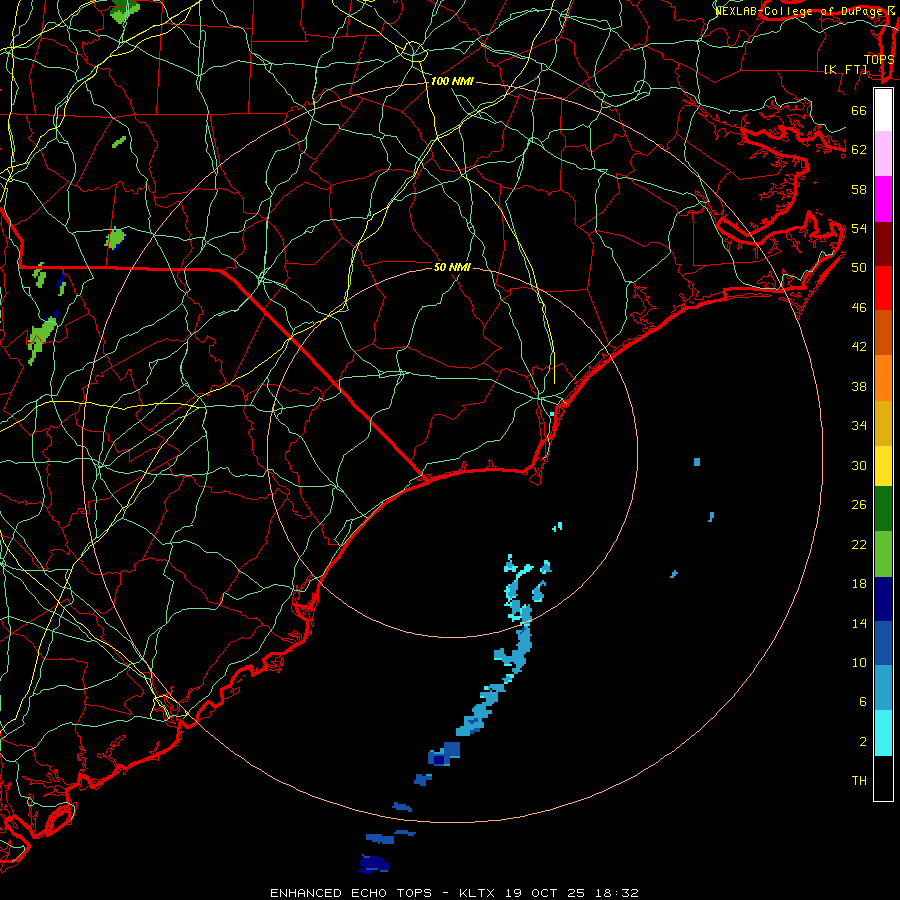Viewport: 900px width, 900px height.
Task: Click the legend value "6"
Action: pyautogui.click(x=863, y=701)
